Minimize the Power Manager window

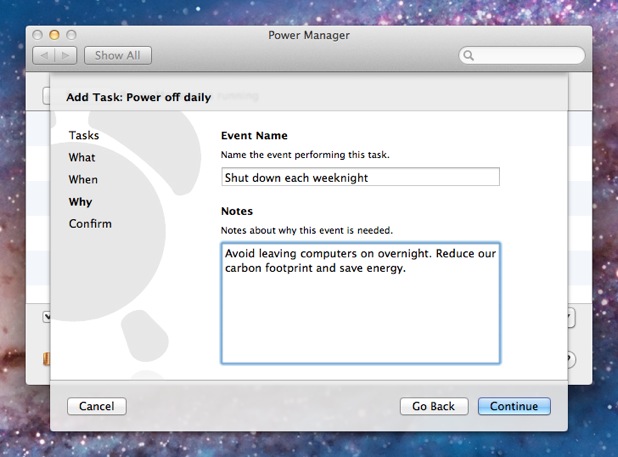(x=54, y=35)
